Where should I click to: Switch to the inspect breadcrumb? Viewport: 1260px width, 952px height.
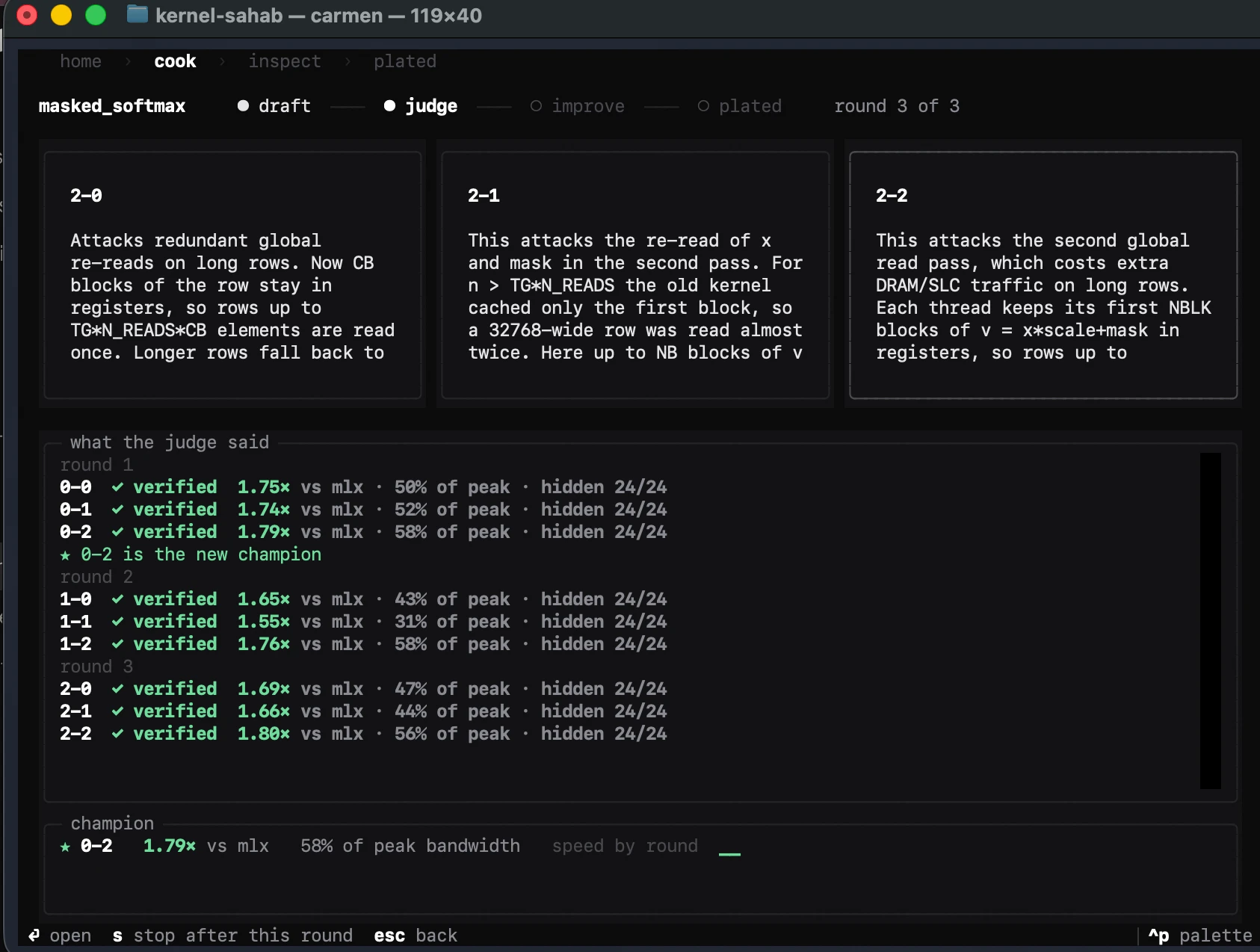[285, 61]
